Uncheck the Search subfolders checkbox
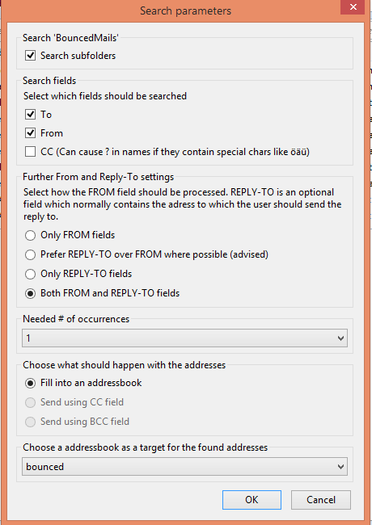This screenshot has height=525, width=372. (30, 55)
